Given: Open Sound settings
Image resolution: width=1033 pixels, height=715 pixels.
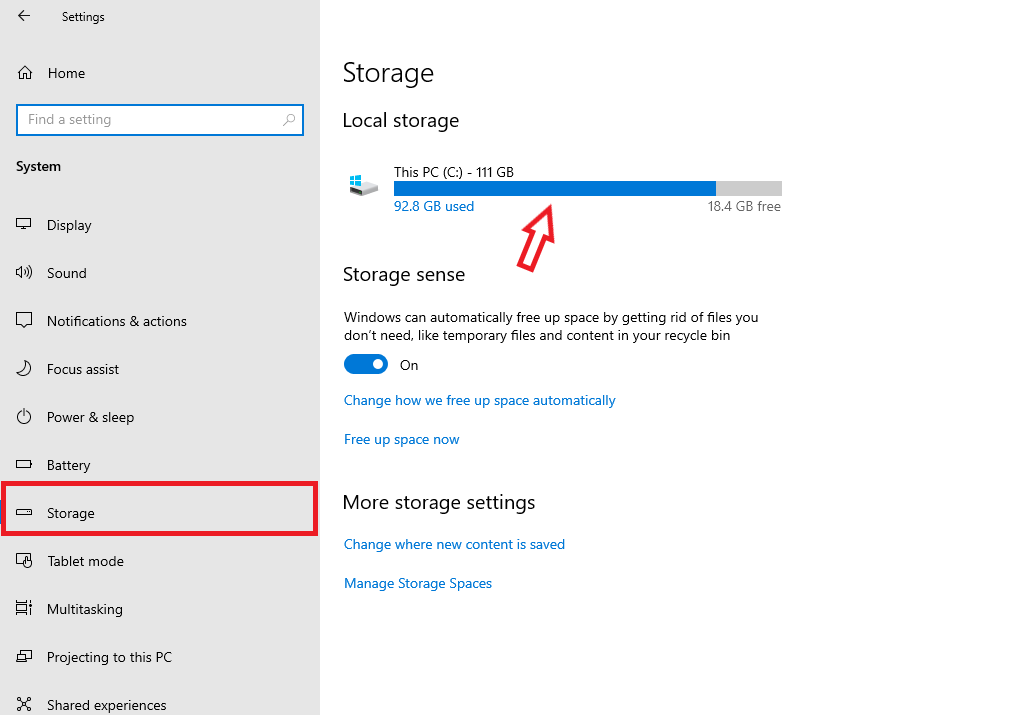Looking at the screenshot, I should (x=67, y=273).
